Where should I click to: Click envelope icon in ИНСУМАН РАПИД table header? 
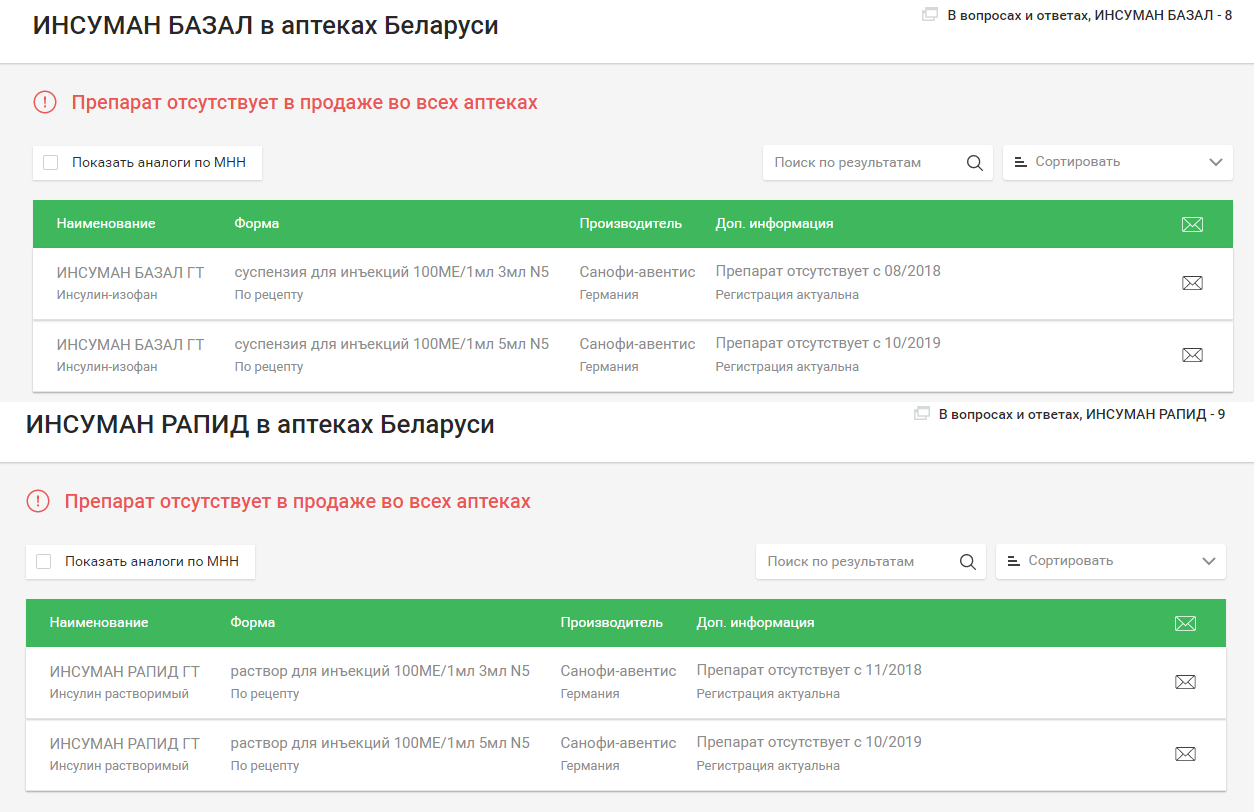pyautogui.click(x=1185, y=623)
